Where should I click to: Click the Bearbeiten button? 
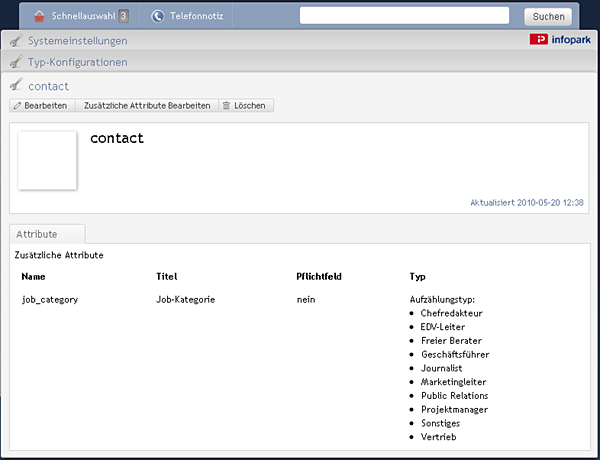coord(42,106)
